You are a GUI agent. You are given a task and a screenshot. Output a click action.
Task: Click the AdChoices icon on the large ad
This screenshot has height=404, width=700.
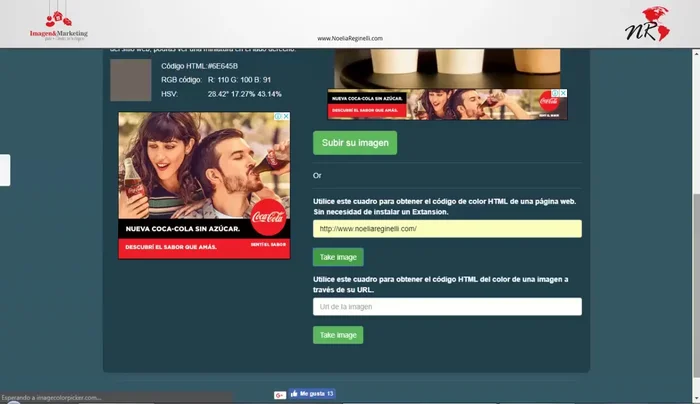pos(277,116)
